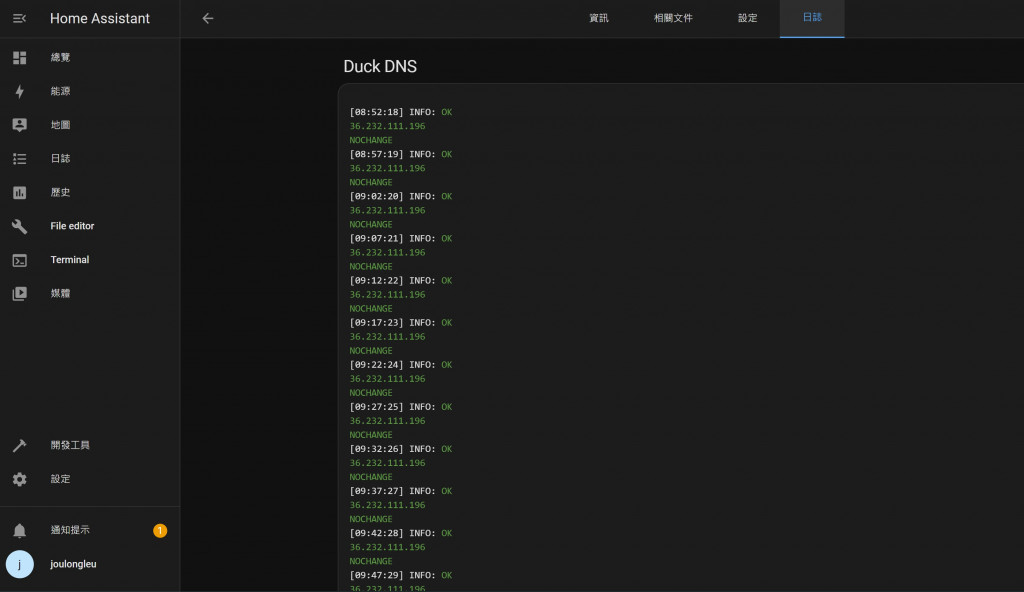
Task: Click the IP address under [08:52:18]
Action: [x=387, y=126]
